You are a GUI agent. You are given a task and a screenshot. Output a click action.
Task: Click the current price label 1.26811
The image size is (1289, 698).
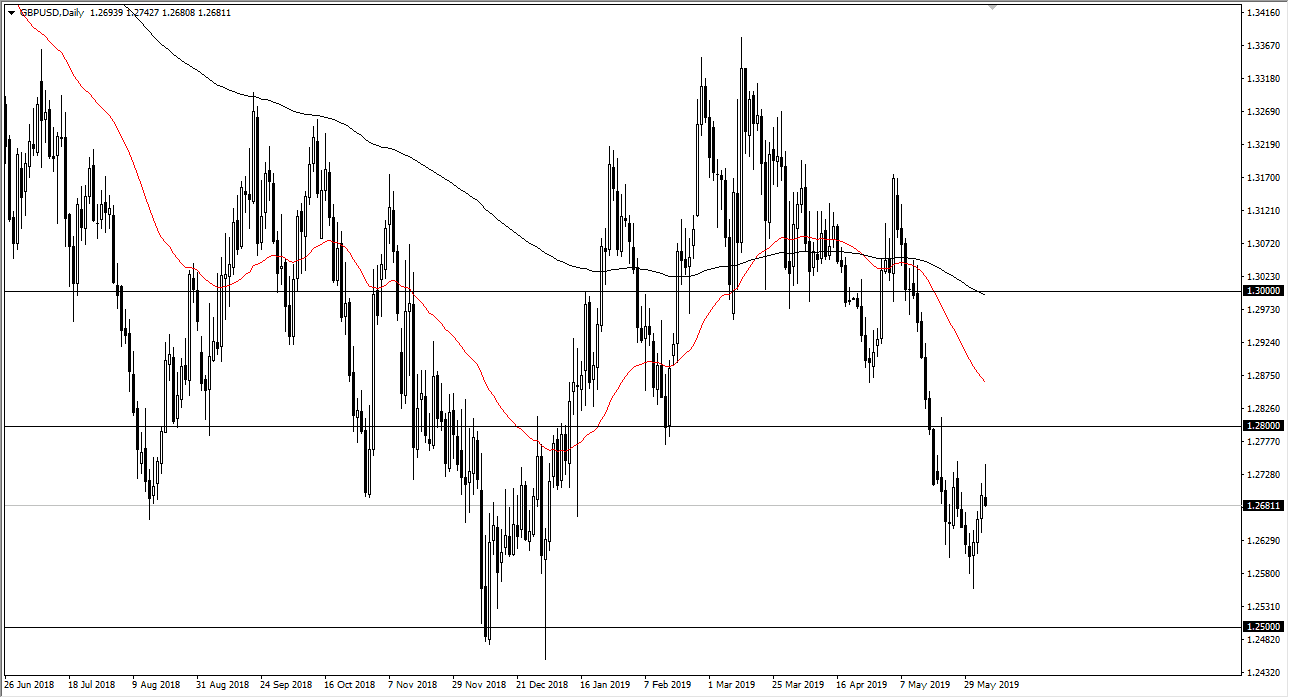pyautogui.click(x=1264, y=506)
